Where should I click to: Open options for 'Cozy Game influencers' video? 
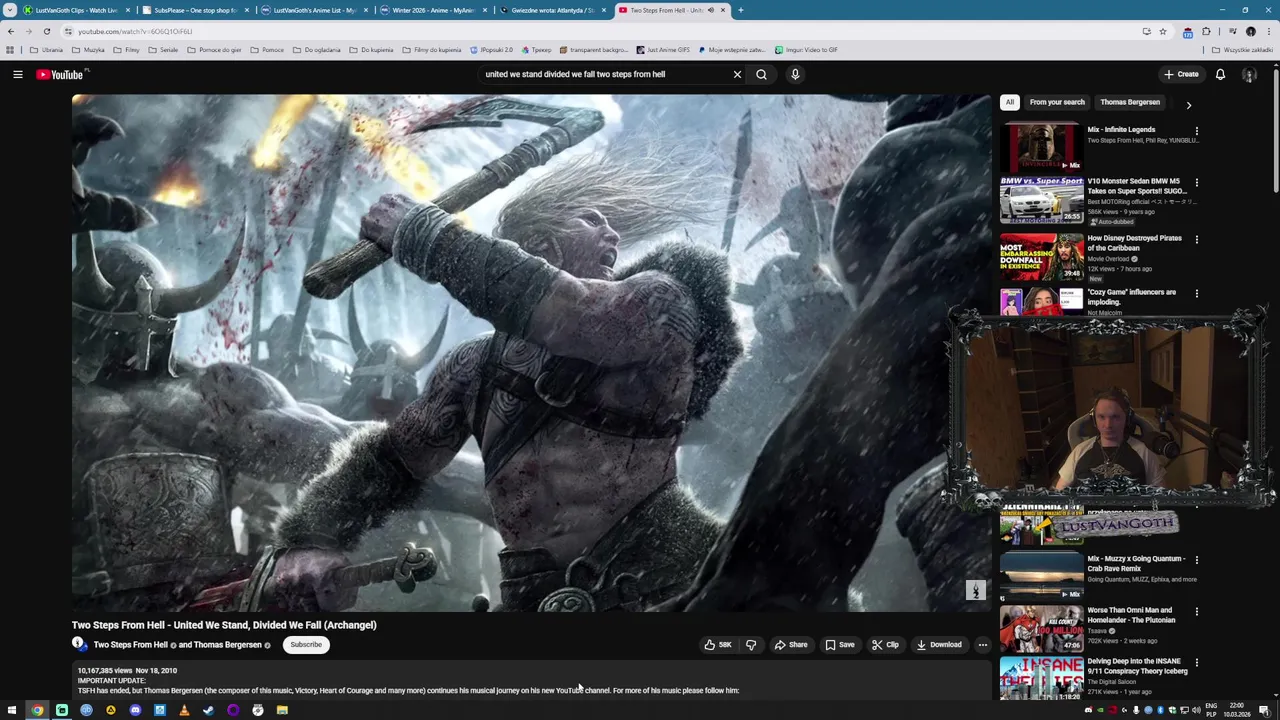pos(1196,294)
